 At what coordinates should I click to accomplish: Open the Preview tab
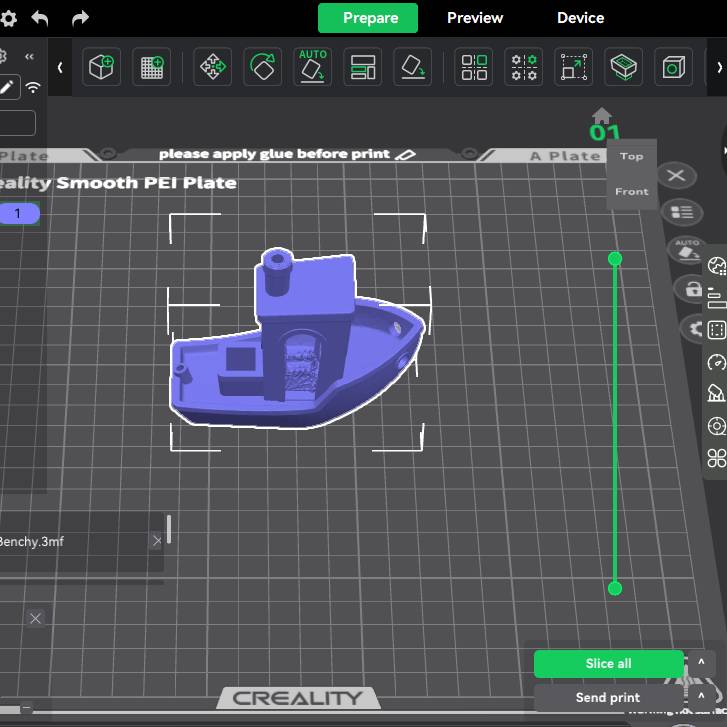475,18
